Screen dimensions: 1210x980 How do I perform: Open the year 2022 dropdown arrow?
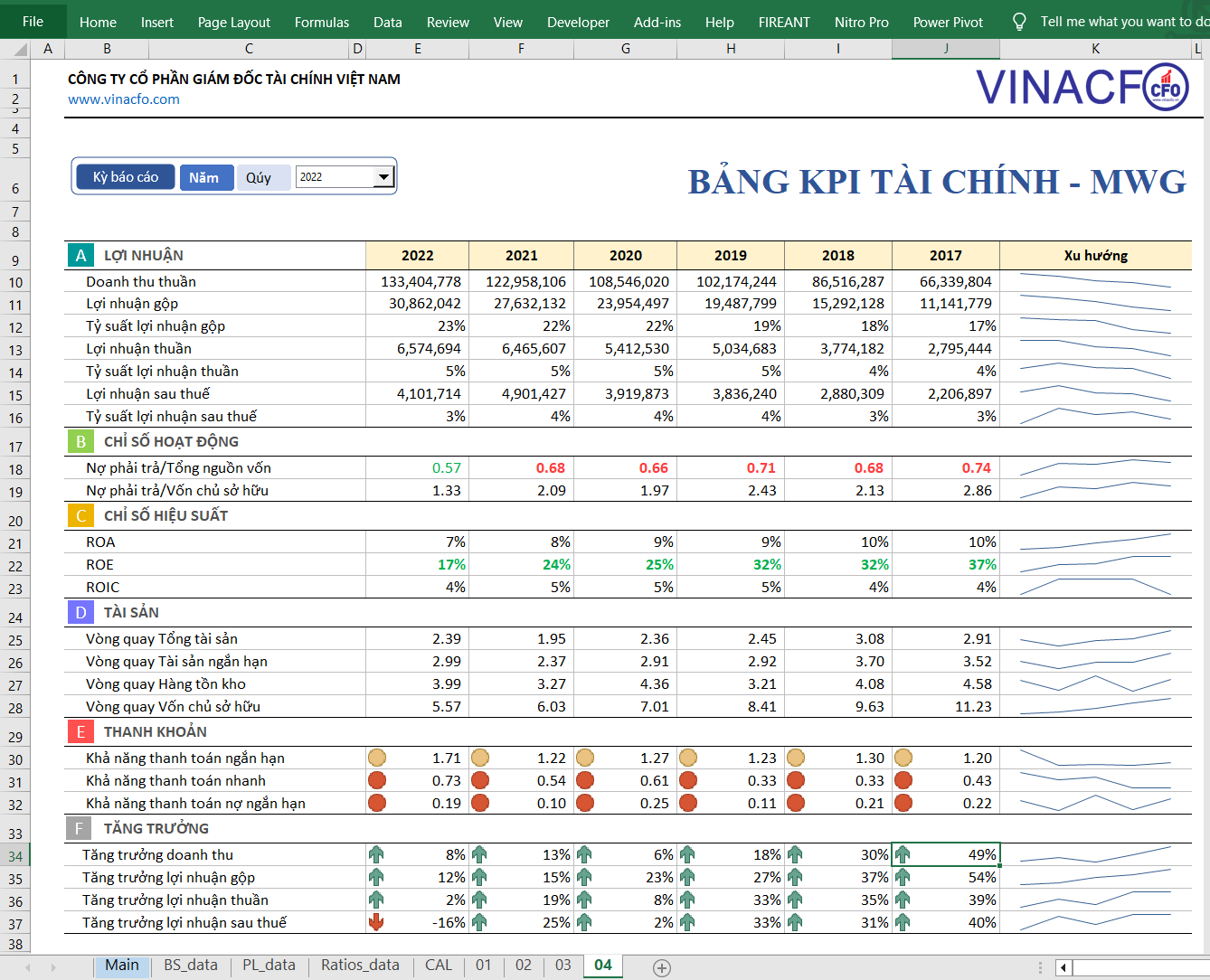coord(383,177)
